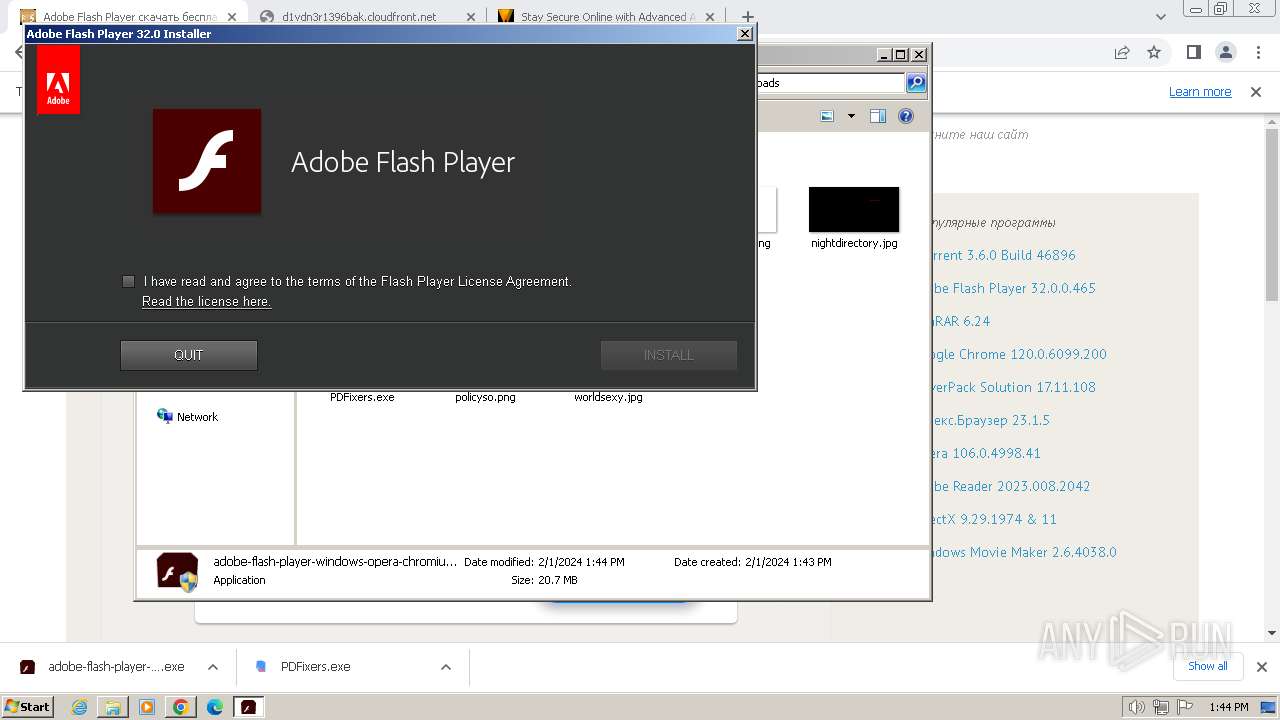This screenshot has width=1280, height=720.
Task: Close the downloads shelf
Action: coord(1261,667)
